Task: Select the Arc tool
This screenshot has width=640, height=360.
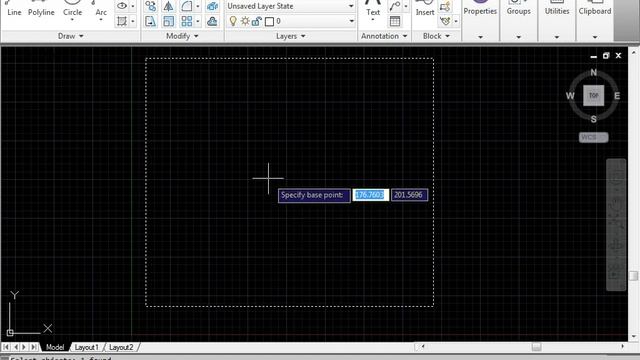Action: tap(101, 8)
